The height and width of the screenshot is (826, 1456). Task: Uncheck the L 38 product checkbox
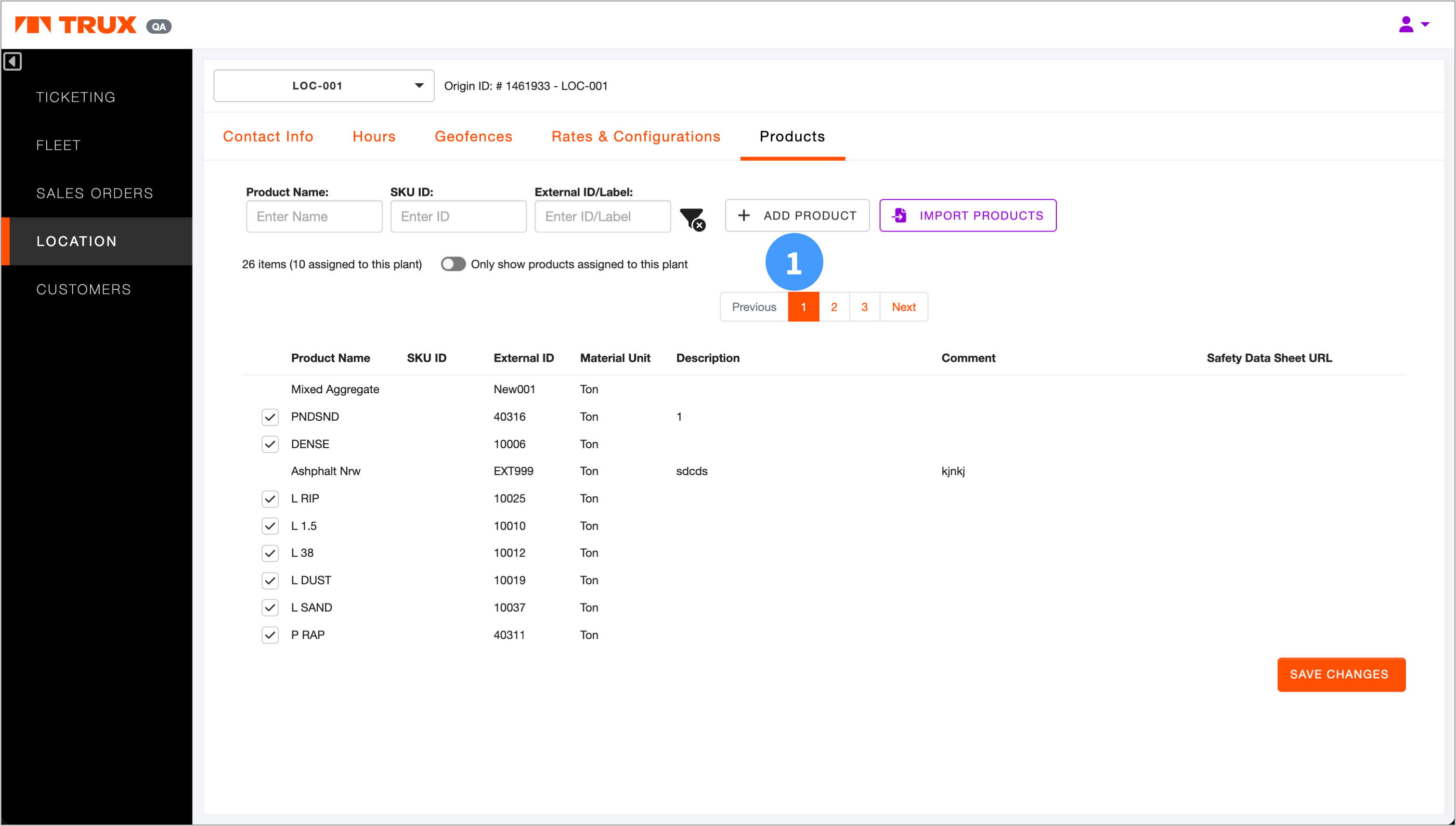[x=270, y=553]
